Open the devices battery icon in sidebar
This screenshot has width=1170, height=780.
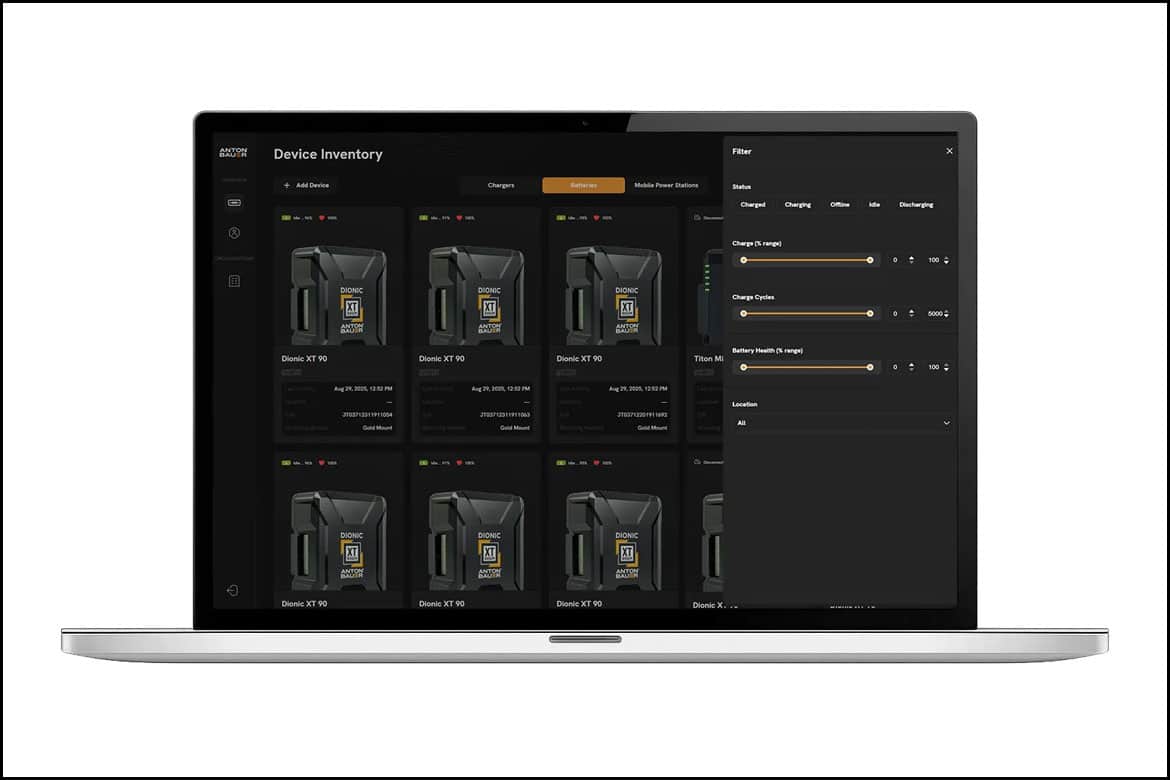[234, 202]
